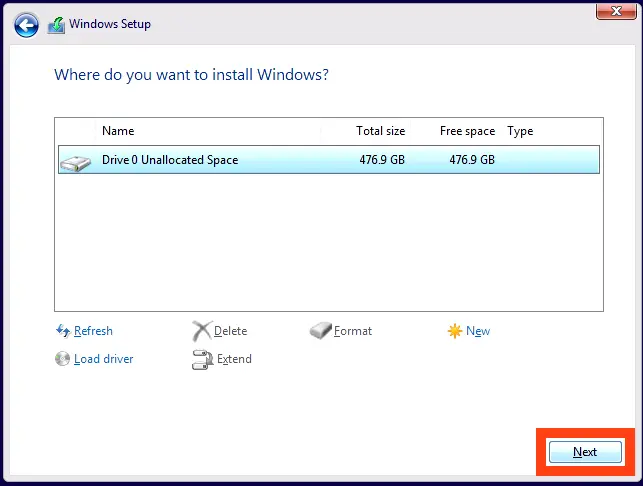643x486 pixels.
Task: Click the Type column header
Action: pos(520,131)
